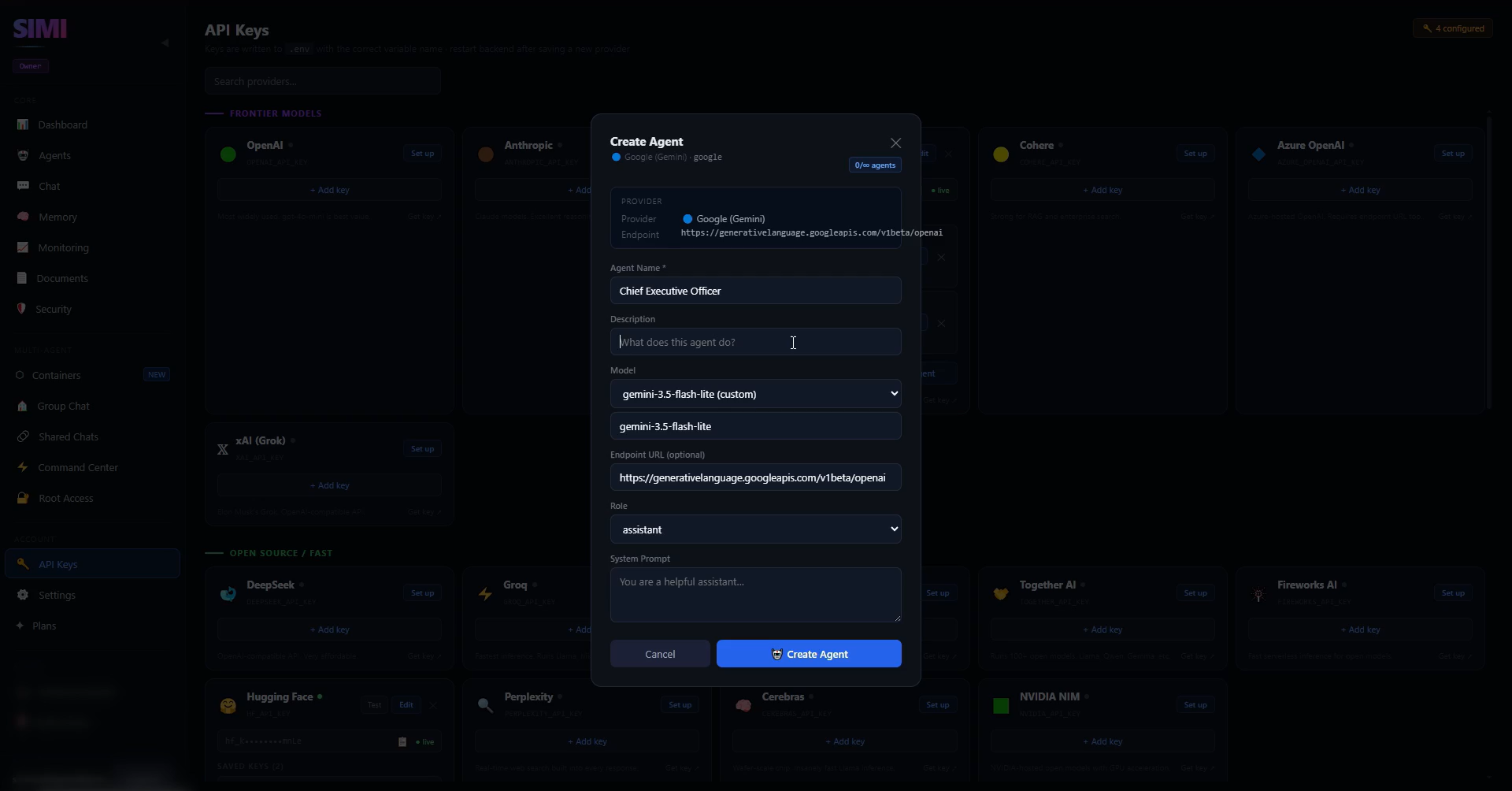Viewport: 1512px width, 791px height.
Task: Click Set up on the DeepSeek card
Action: 423,593
